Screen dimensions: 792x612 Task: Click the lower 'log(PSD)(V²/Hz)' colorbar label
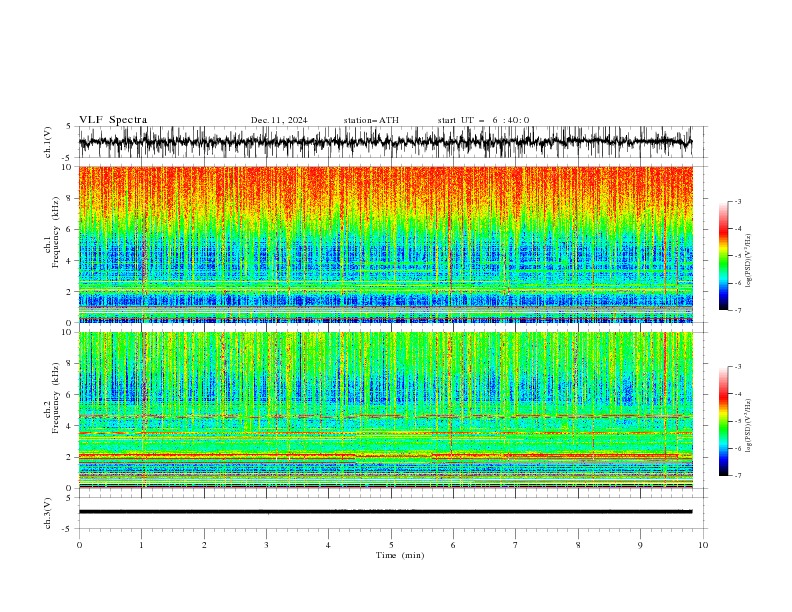(749, 426)
